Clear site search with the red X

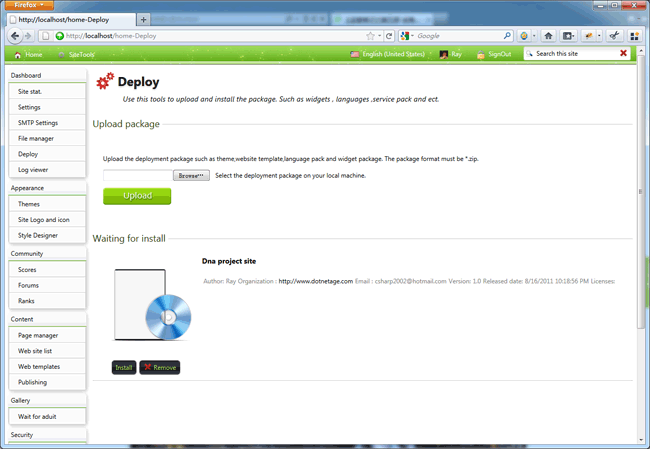coord(623,53)
